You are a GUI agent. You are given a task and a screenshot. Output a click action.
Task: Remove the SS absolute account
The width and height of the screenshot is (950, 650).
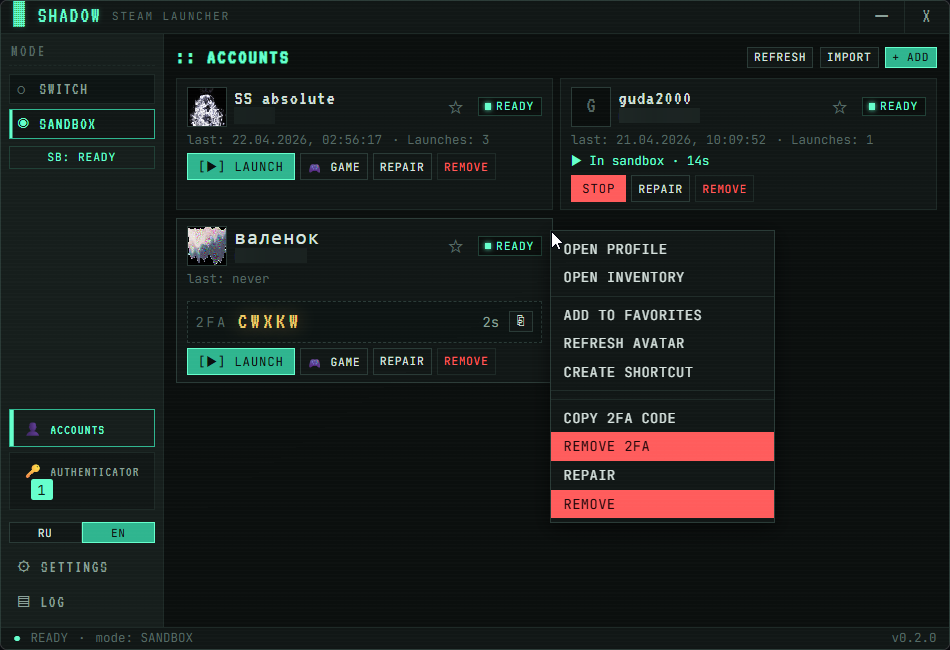466,167
